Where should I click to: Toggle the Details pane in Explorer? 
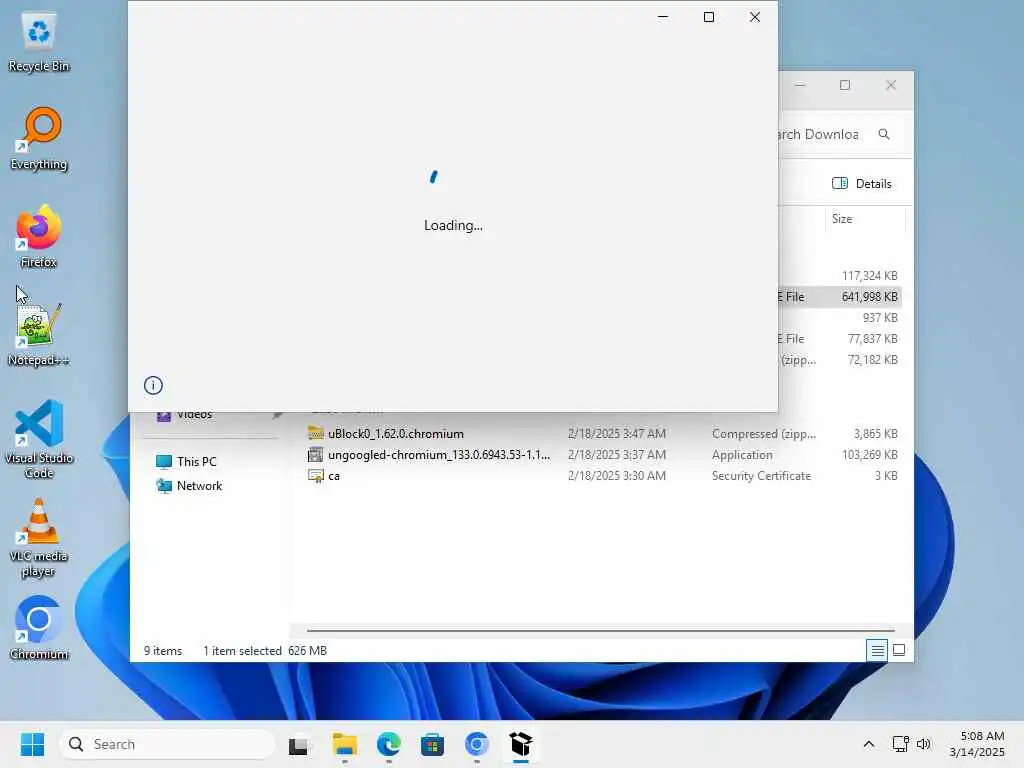pyautogui.click(x=862, y=184)
